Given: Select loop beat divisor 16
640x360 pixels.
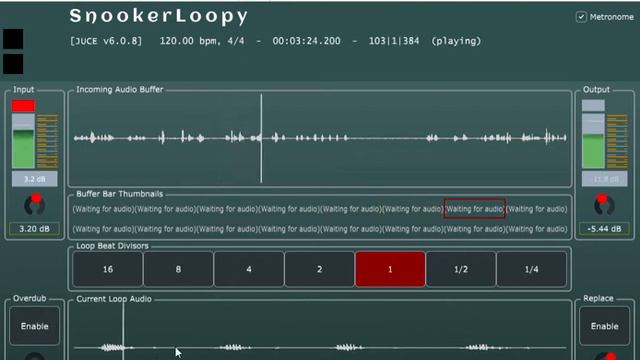Looking at the screenshot, I should pos(108,269).
